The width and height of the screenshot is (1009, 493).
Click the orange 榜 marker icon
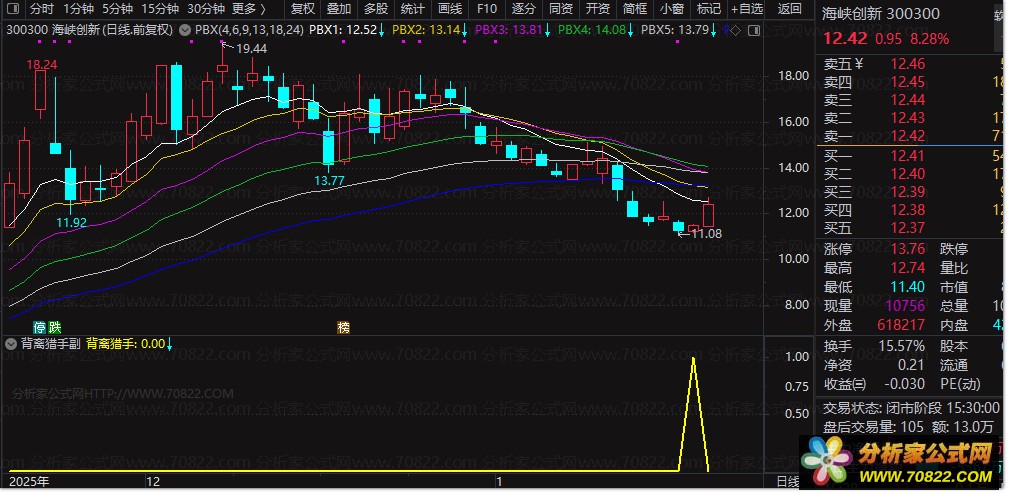pos(343,327)
